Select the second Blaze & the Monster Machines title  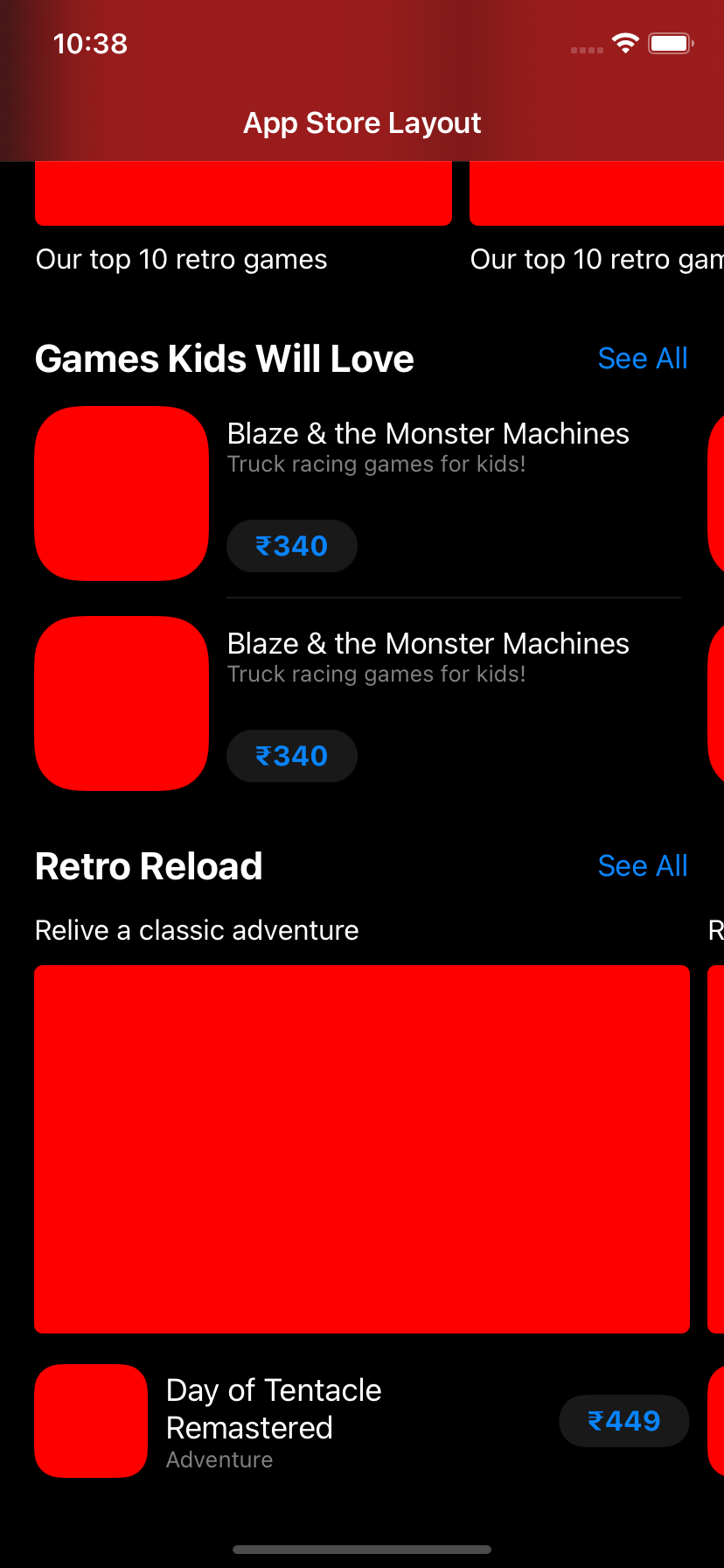[x=428, y=644]
